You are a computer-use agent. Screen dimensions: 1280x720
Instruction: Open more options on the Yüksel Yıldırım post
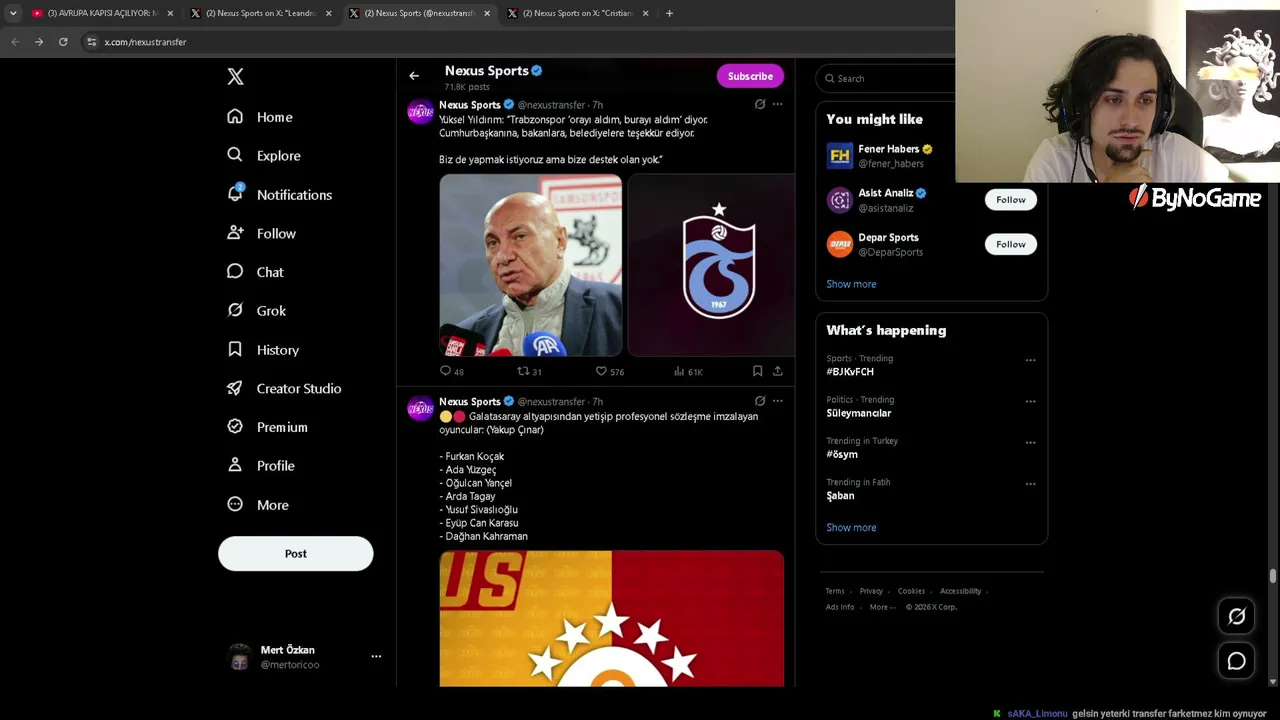tap(777, 104)
